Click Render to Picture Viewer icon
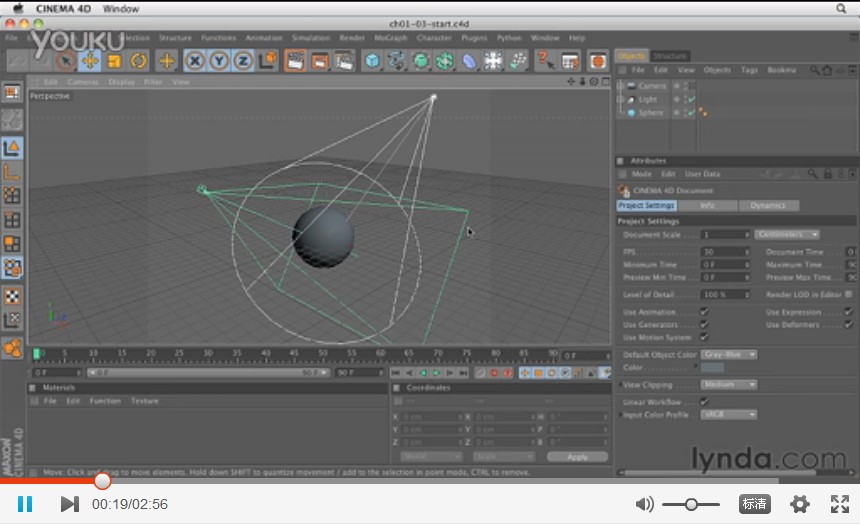This screenshot has height=524, width=860. 319,61
